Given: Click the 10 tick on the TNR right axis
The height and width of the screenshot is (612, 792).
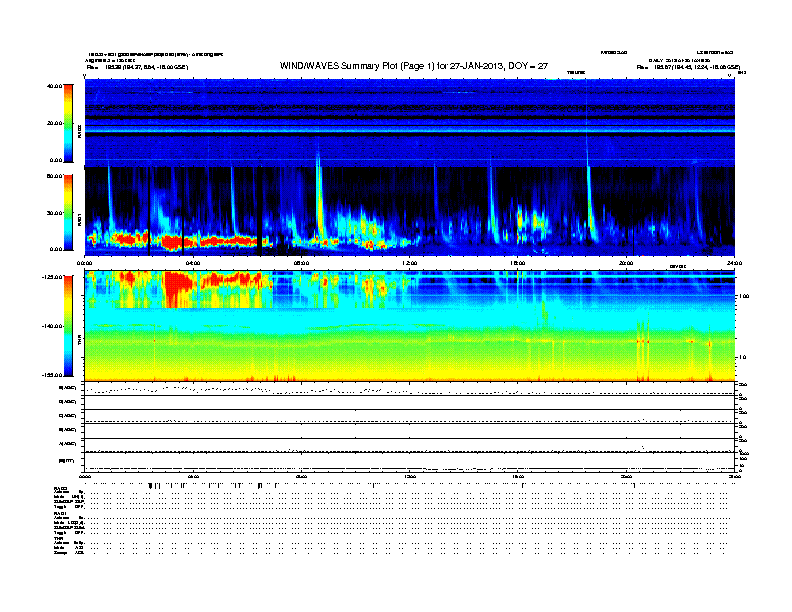Looking at the screenshot, I should (742, 358).
